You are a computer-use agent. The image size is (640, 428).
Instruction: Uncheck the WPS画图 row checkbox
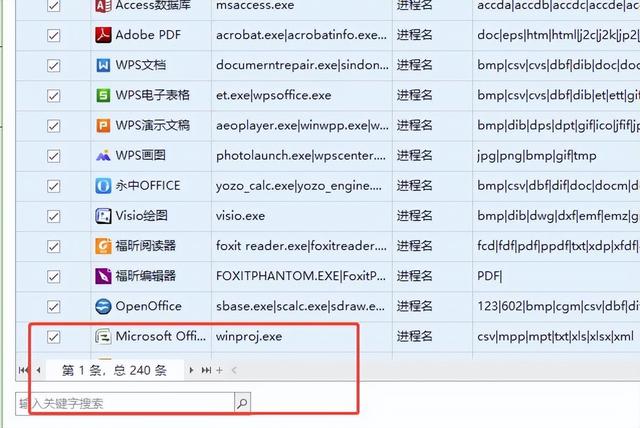(53, 156)
